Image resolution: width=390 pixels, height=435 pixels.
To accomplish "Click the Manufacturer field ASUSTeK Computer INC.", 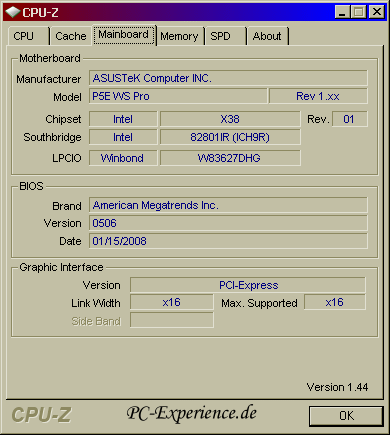I will 228,78.
